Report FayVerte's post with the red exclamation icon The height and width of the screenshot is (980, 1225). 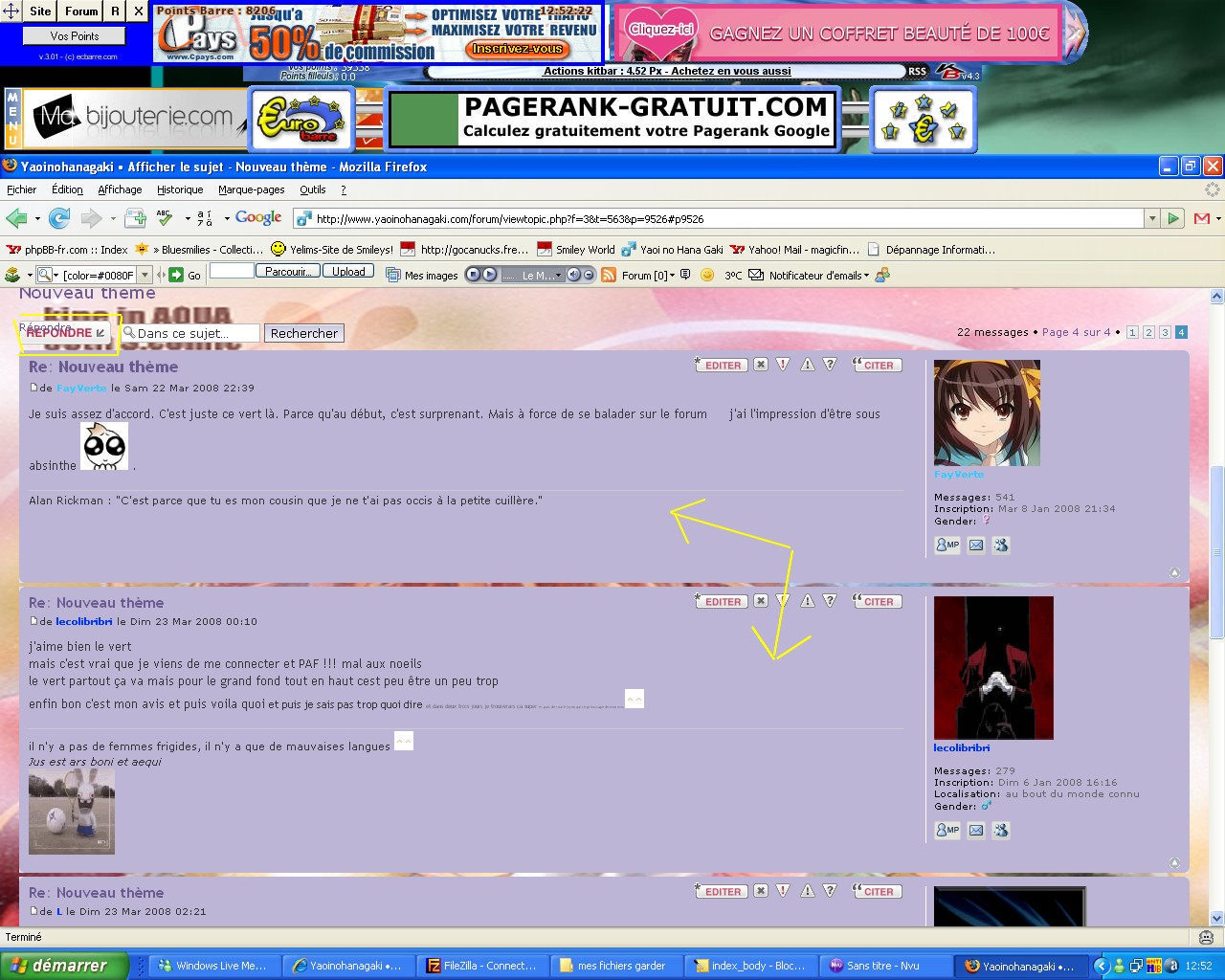pyautogui.click(x=783, y=365)
